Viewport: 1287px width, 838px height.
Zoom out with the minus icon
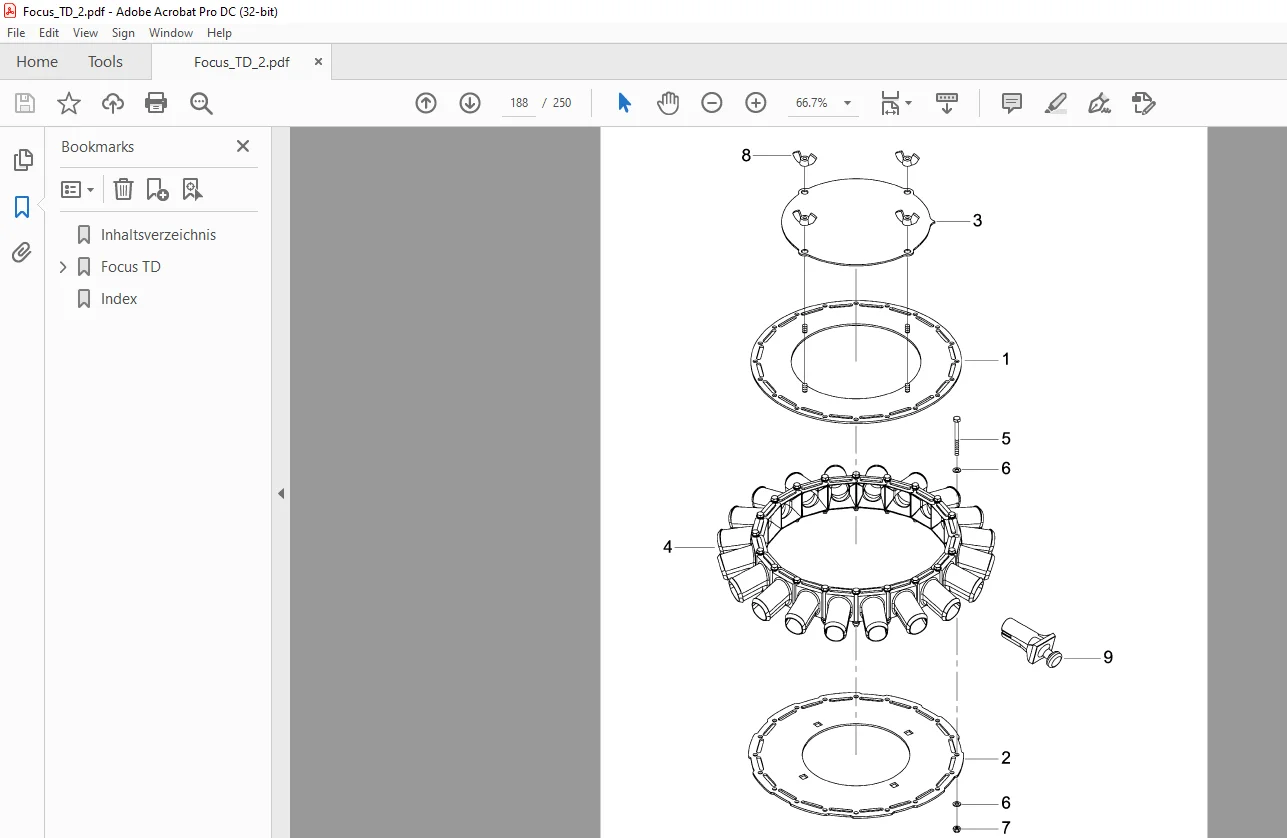point(712,103)
